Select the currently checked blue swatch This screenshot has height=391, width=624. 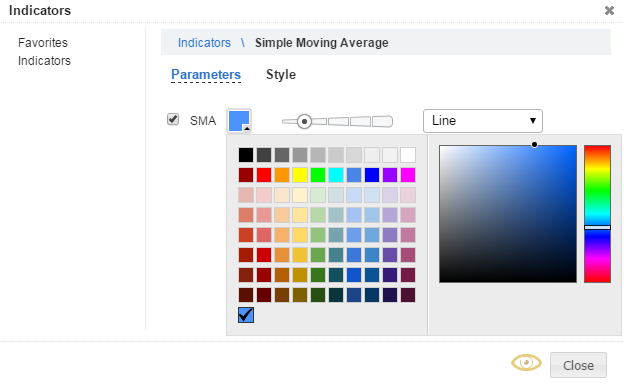(x=246, y=315)
